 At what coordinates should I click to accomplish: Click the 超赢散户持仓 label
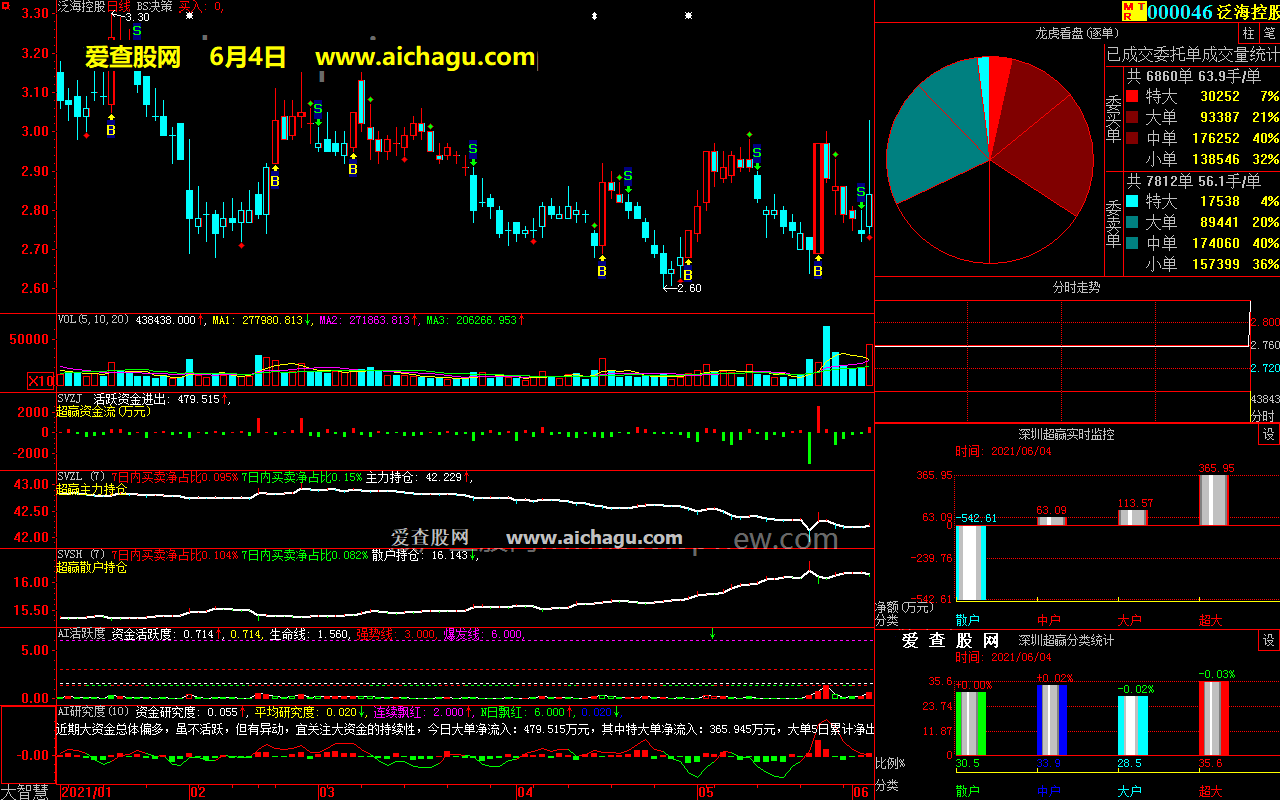pos(92,567)
